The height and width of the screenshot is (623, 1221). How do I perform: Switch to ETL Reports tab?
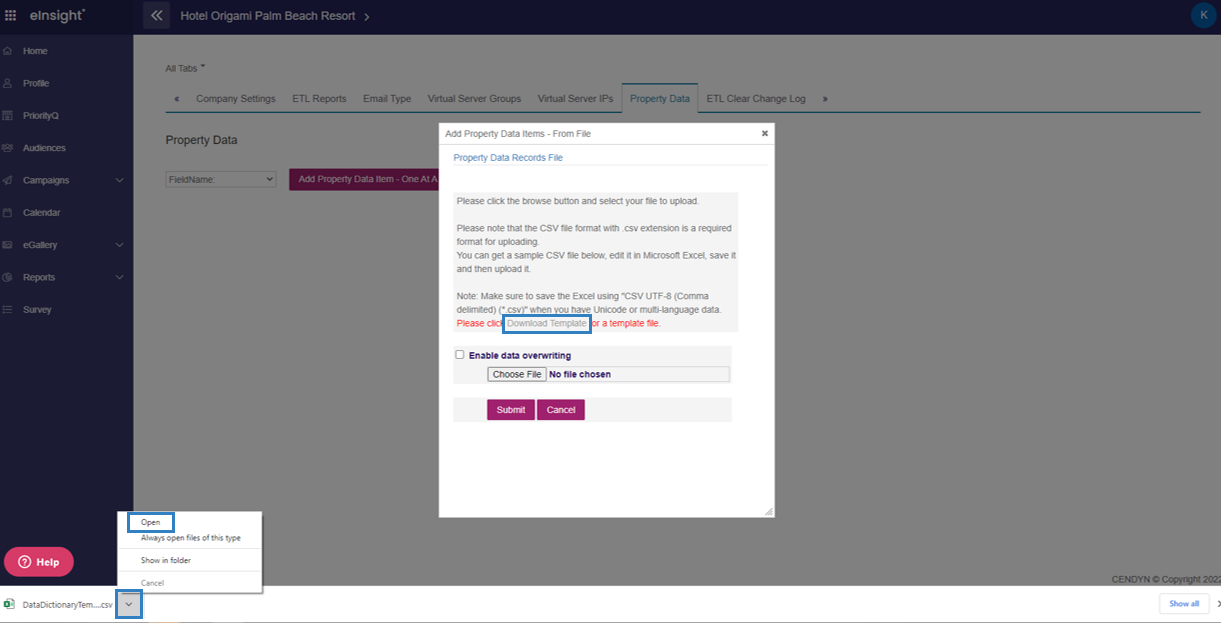(319, 99)
